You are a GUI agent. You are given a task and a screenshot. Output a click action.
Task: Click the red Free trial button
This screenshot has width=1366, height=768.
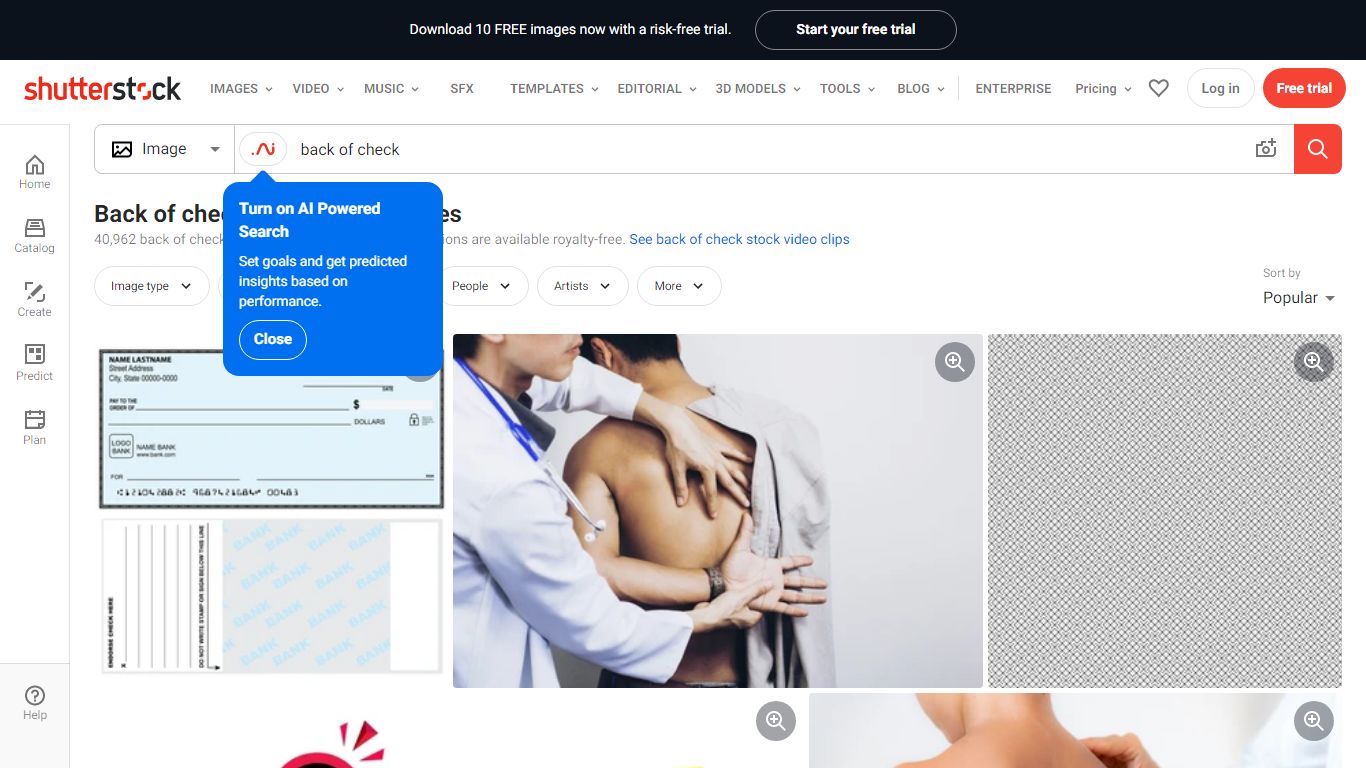(x=1304, y=88)
